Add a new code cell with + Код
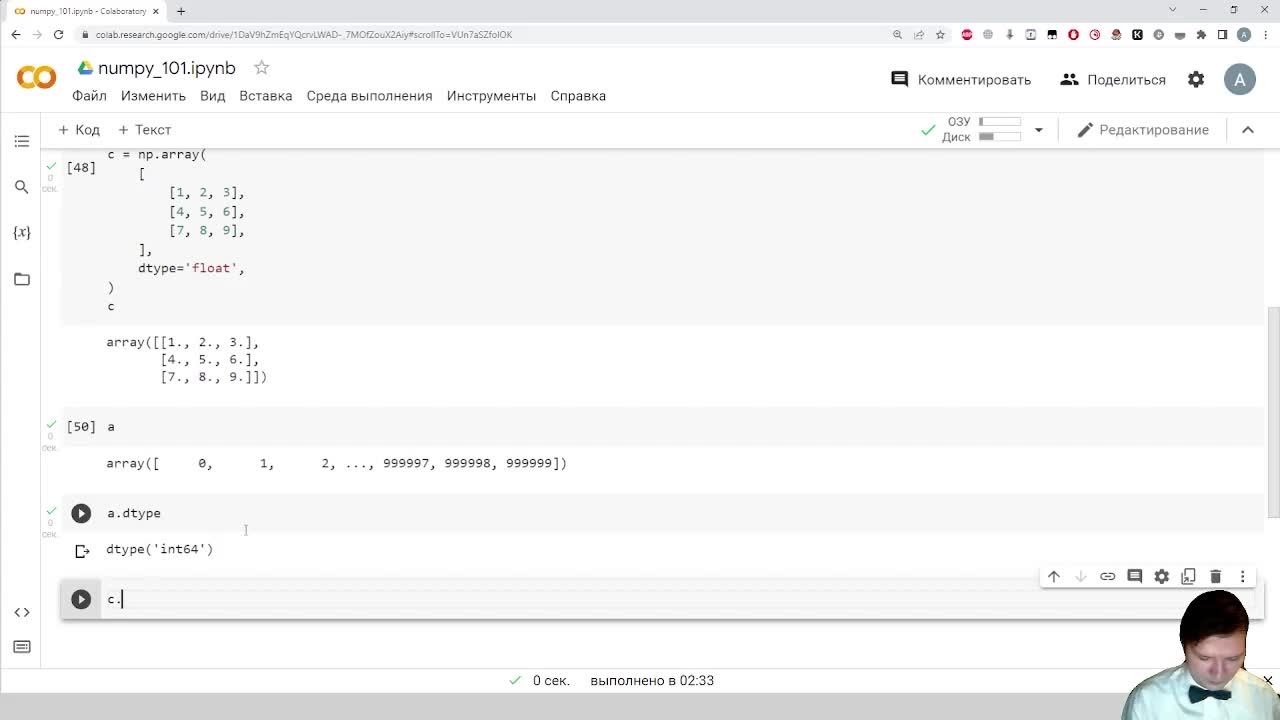The height and width of the screenshot is (720, 1280). tap(79, 130)
